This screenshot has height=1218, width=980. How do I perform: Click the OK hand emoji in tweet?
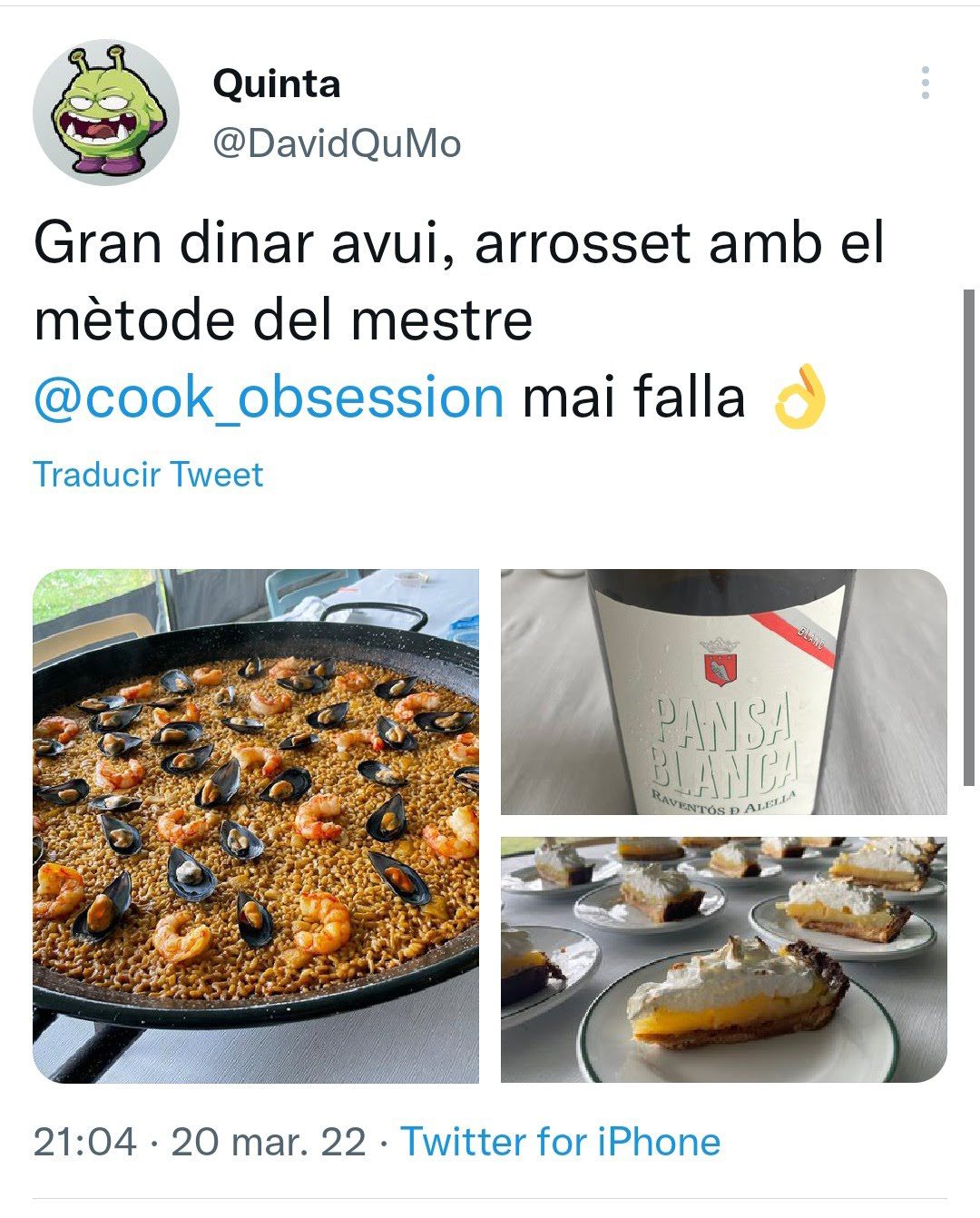(x=799, y=397)
